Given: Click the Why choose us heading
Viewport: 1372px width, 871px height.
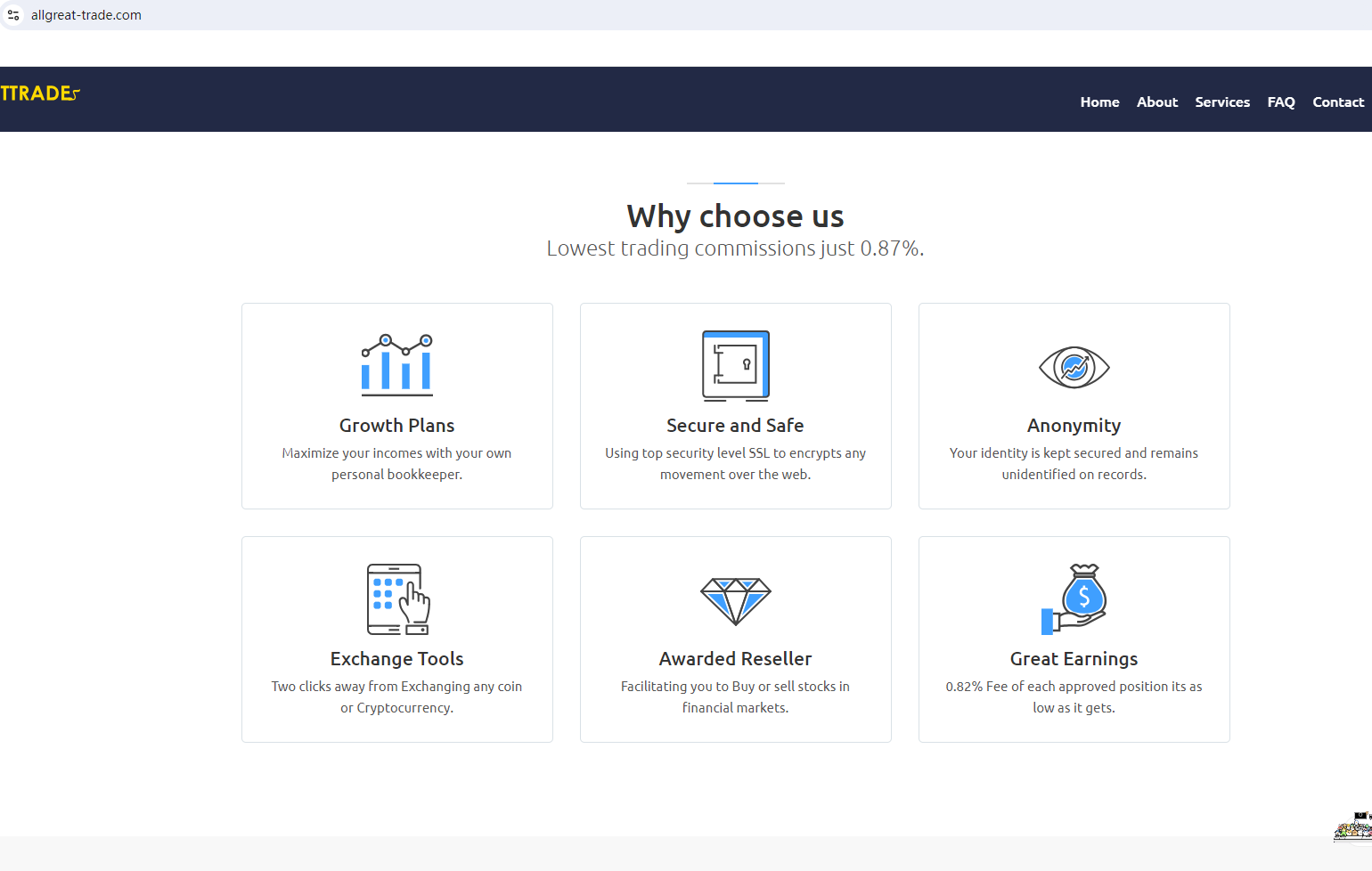Looking at the screenshot, I should click(735, 216).
